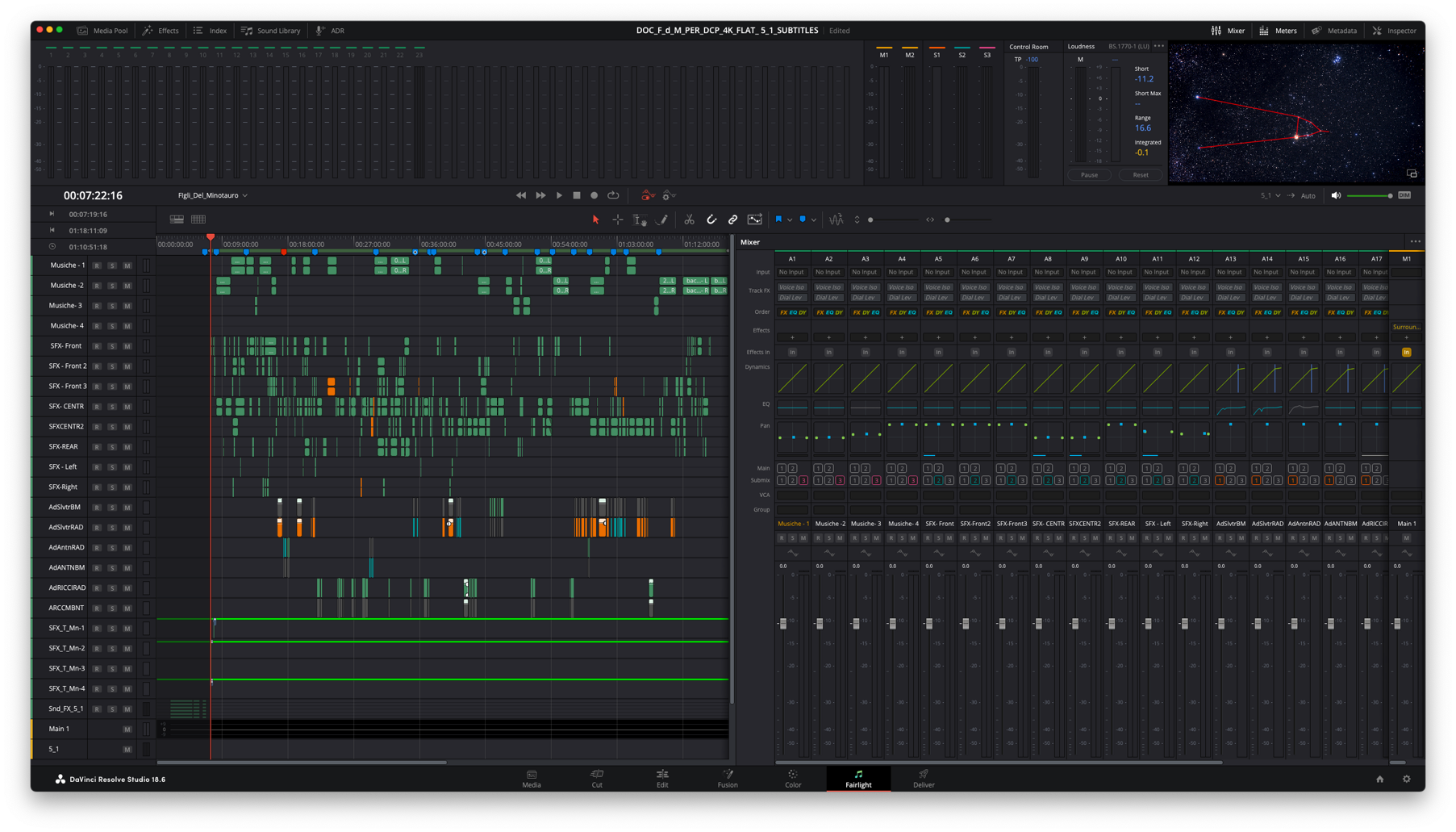Detach viewer with floating window icon
Viewport: 1456px width, 832px height.
tap(1412, 174)
